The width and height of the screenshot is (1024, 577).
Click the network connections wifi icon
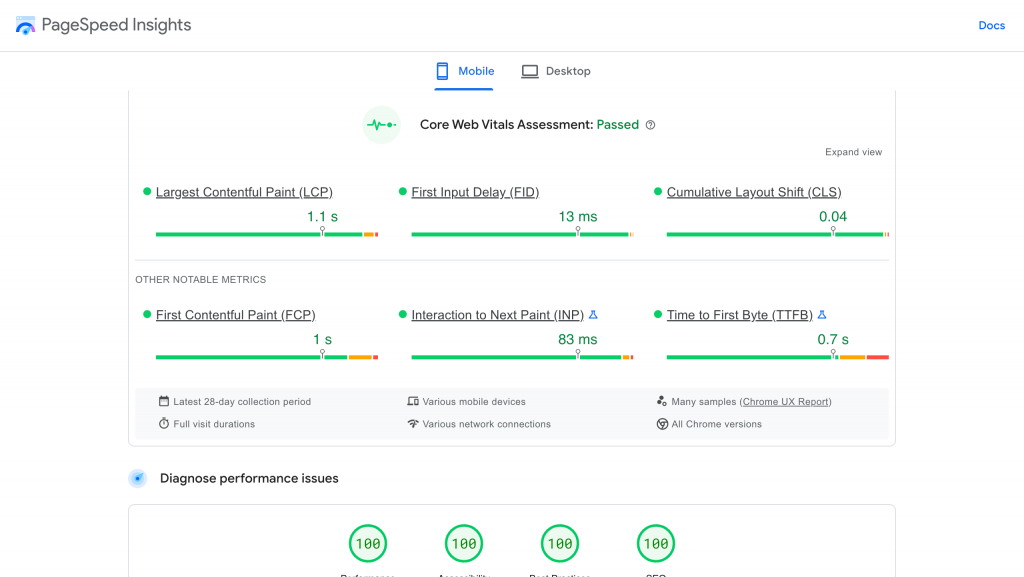point(413,424)
